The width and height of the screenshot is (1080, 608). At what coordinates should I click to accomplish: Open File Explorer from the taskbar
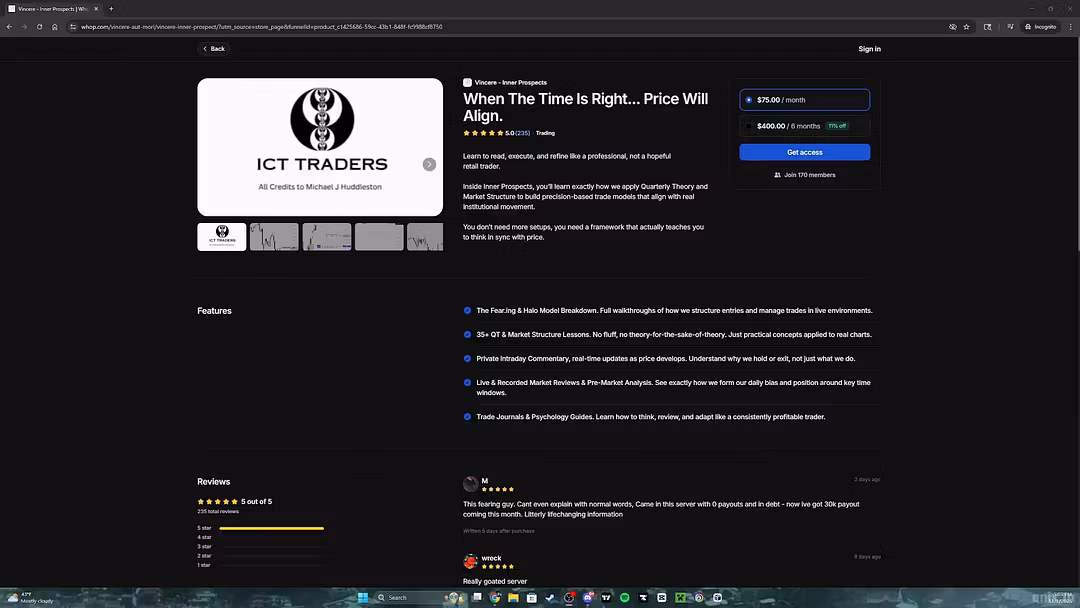(x=513, y=598)
